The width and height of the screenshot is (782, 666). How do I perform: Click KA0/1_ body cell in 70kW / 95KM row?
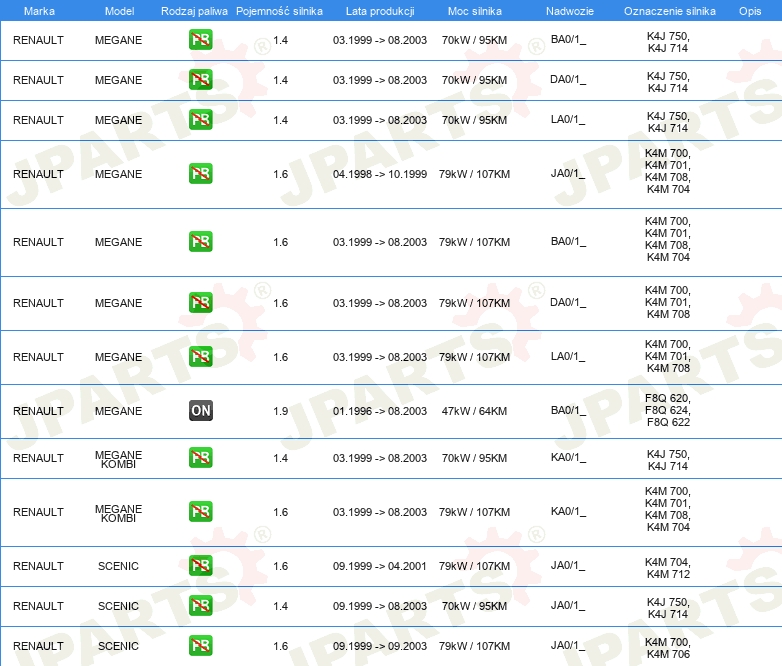(x=568, y=458)
